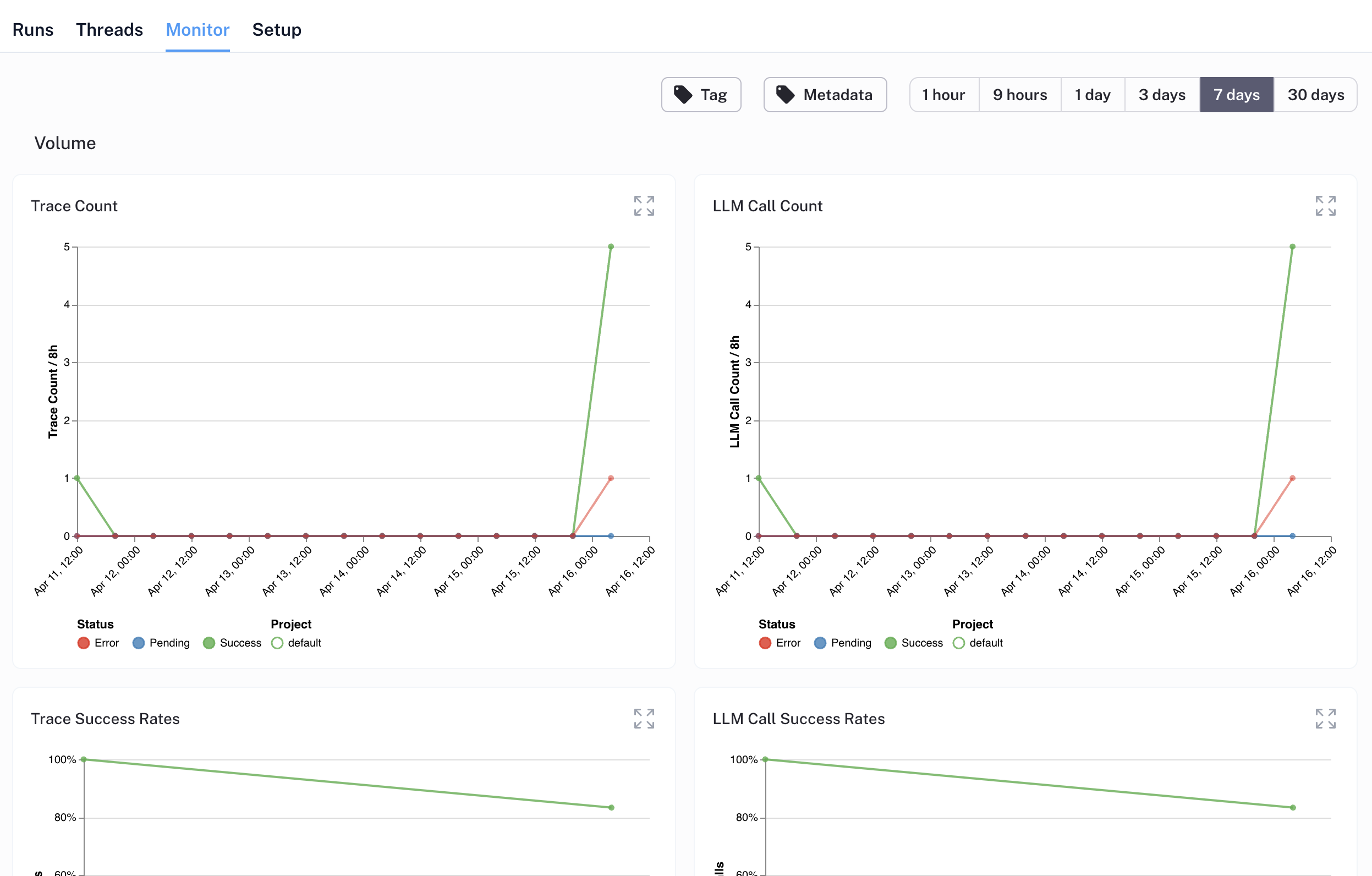The width and height of the screenshot is (1372, 876).
Task: Click the default project legend swatch
Action: [277, 643]
